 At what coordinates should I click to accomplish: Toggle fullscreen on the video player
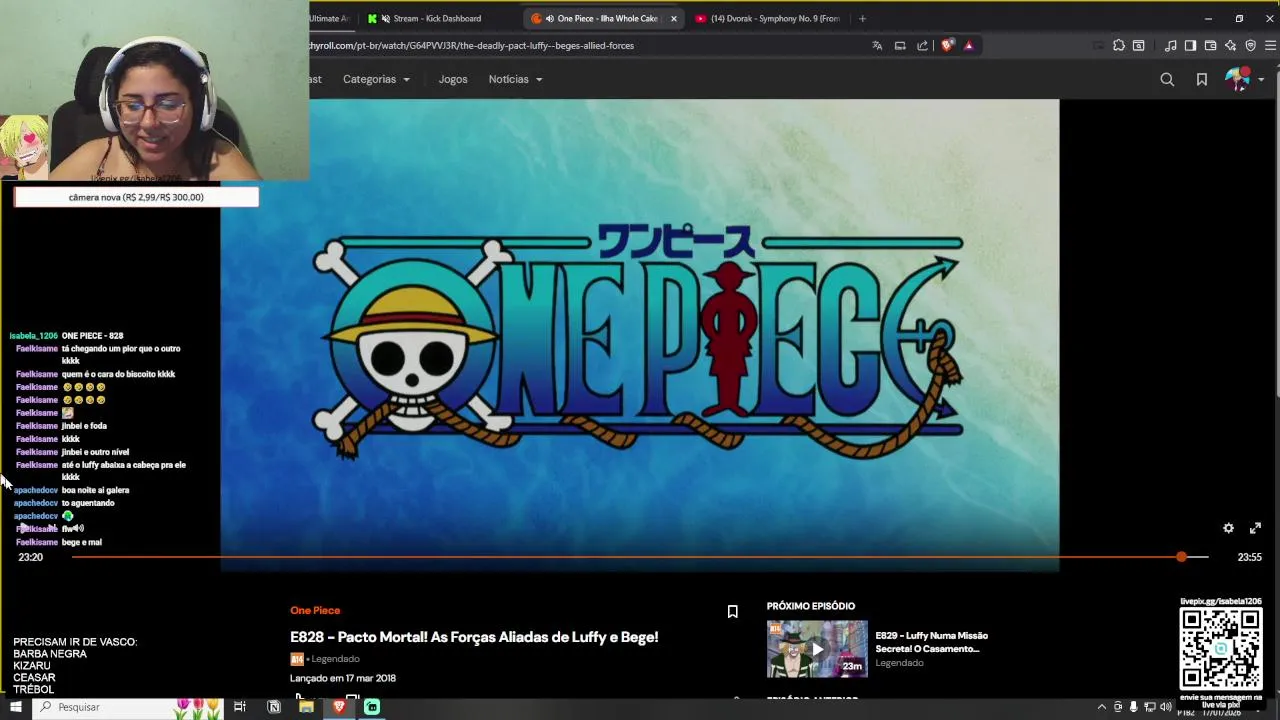(x=1256, y=528)
